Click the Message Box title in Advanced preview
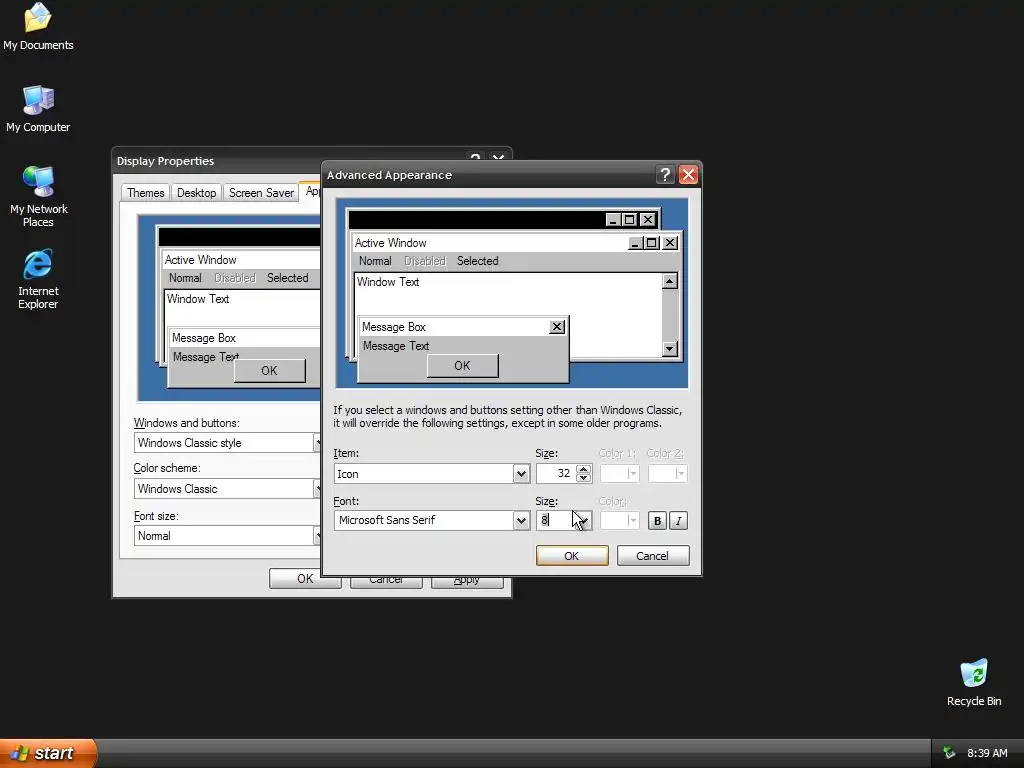Viewport: 1024px width, 768px height. (394, 327)
